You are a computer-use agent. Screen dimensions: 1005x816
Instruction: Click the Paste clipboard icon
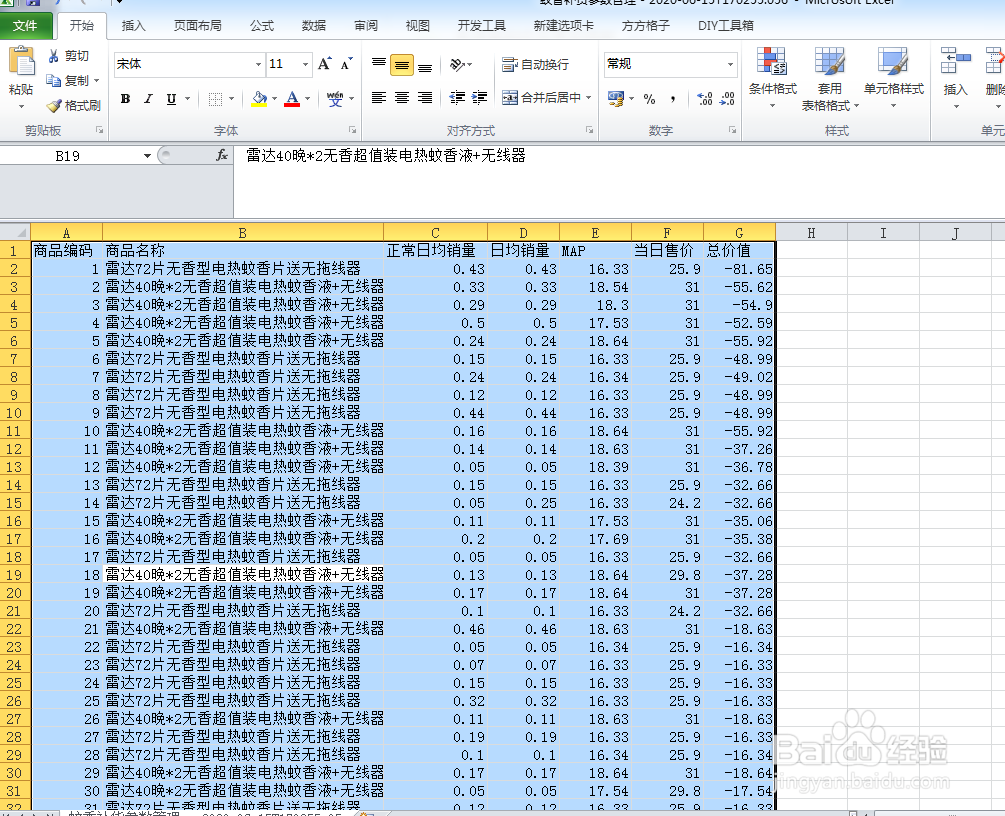coord(21,62)
